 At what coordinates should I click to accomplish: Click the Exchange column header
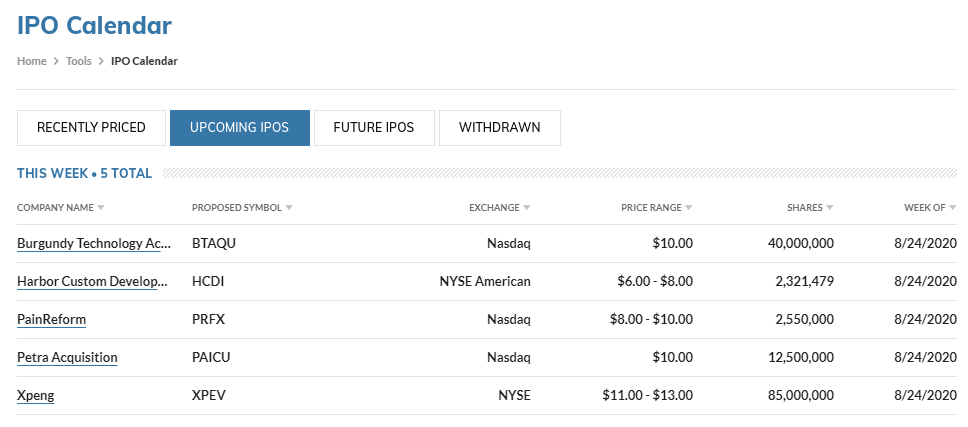tap(494, 208)
